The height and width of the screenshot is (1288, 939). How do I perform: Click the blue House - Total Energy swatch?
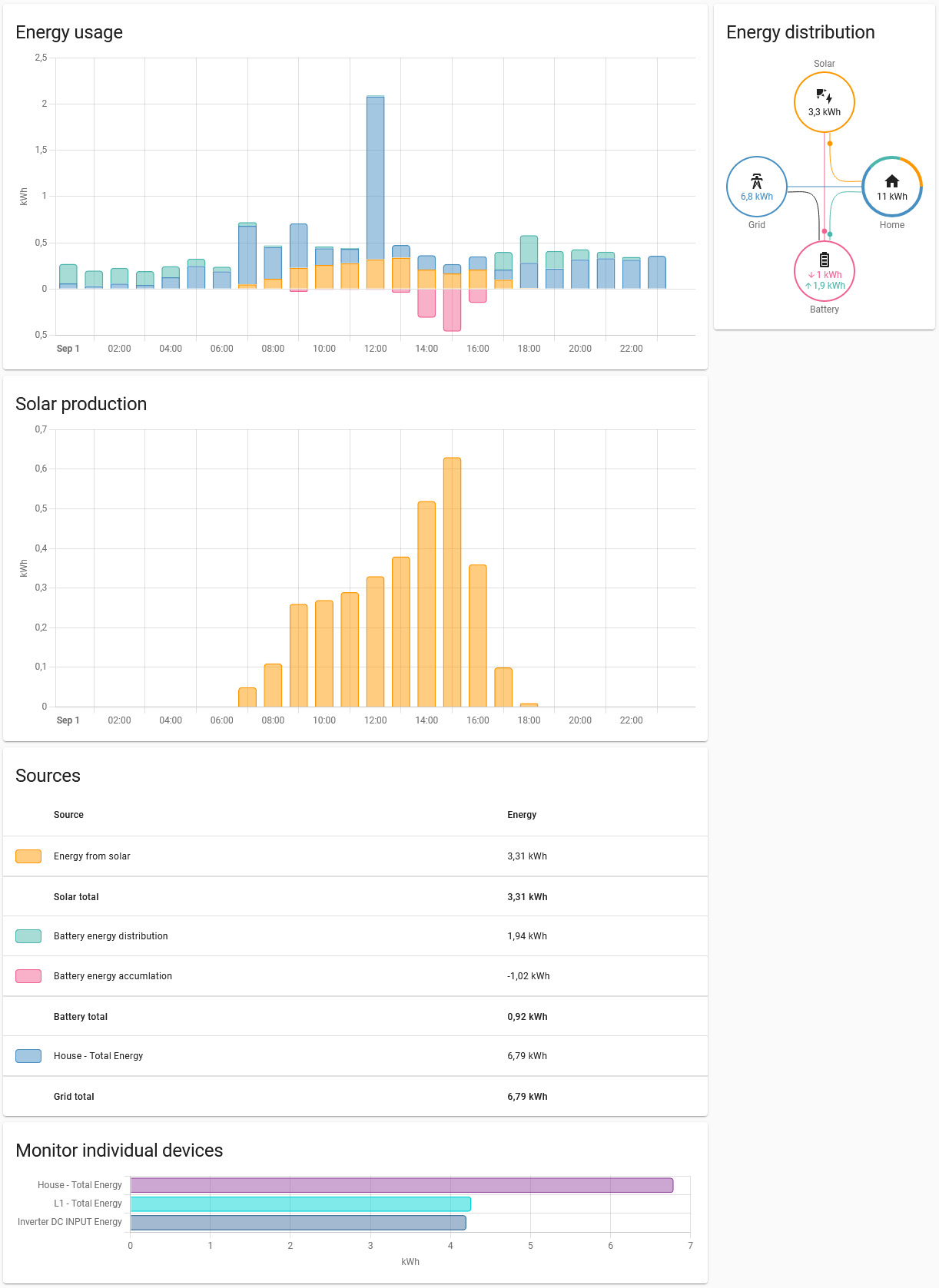(x=28, y=1056)
